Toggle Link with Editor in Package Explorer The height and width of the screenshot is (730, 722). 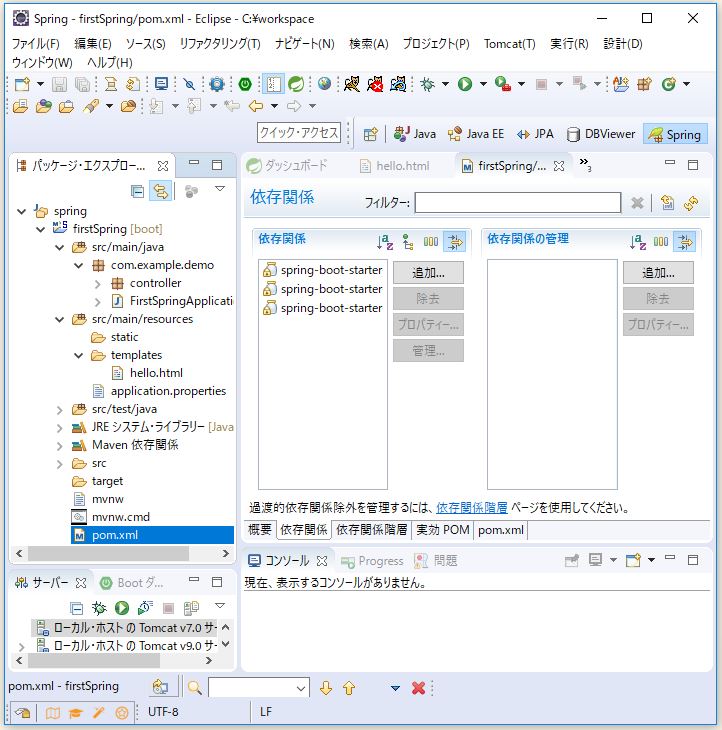(161, 191)
